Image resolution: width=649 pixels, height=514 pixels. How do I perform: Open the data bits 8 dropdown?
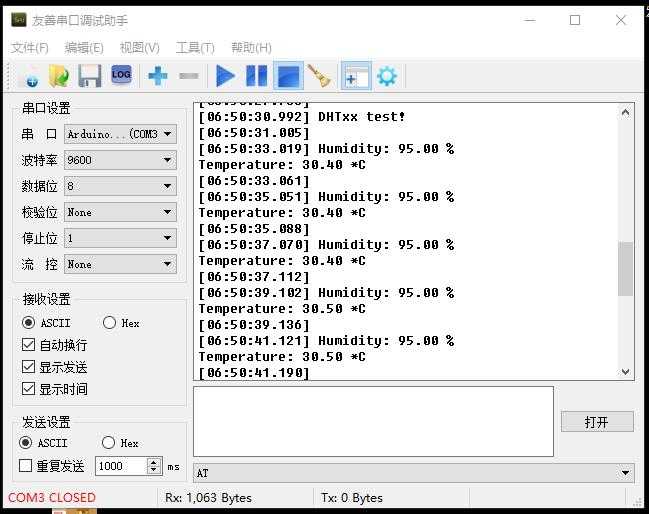[120, 186]
